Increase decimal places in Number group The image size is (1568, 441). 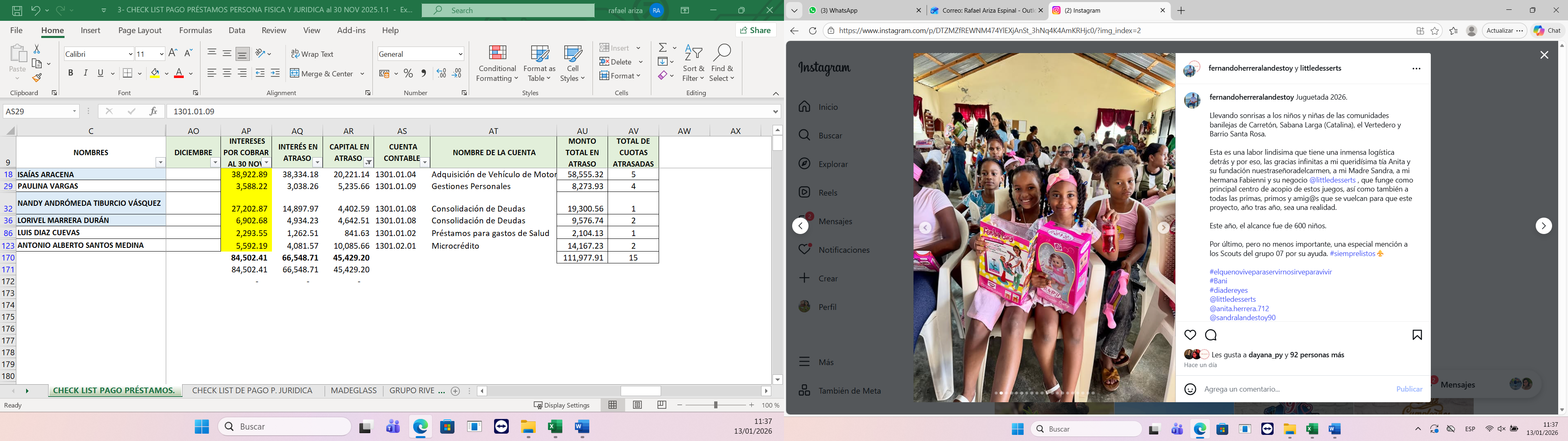(441, 73)
